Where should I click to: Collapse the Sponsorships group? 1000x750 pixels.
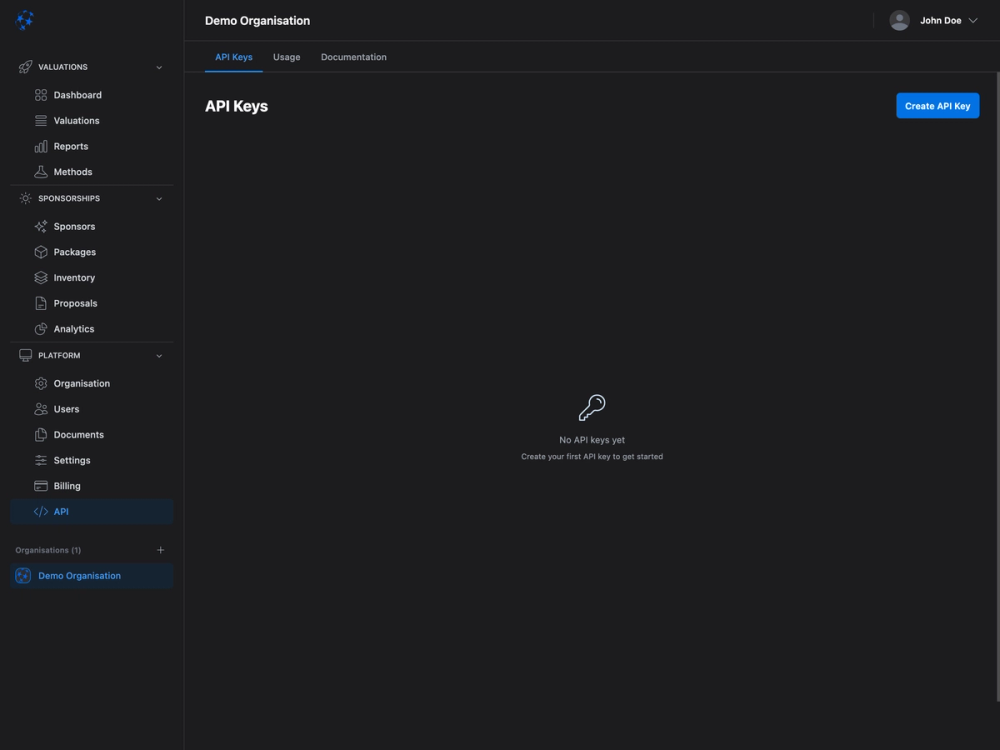(x=158, y=198)
